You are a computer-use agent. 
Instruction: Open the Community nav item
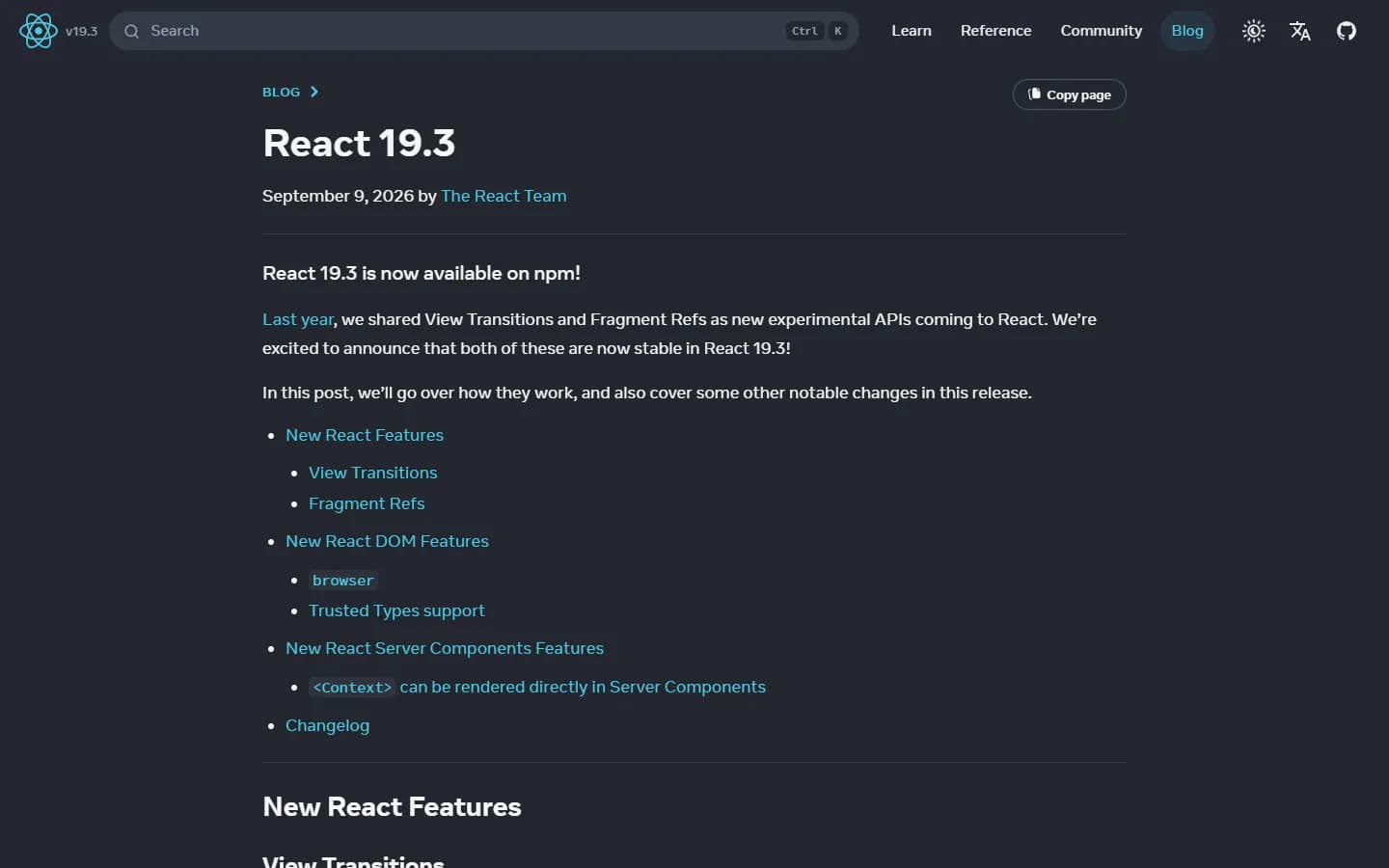1102,31
